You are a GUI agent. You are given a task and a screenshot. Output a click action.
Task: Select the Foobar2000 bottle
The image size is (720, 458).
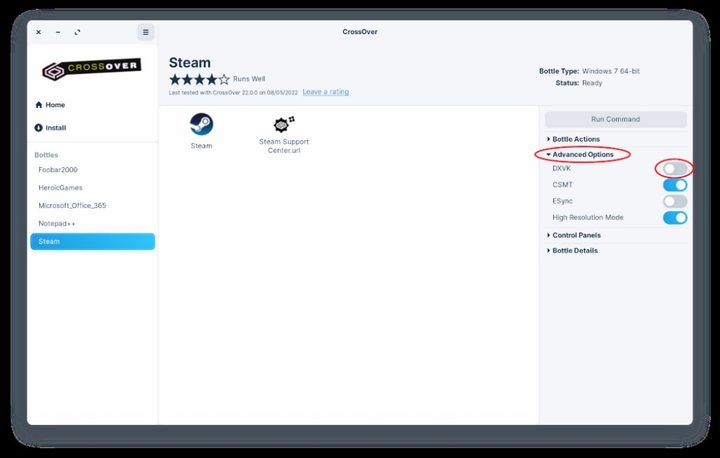click(x=58, y=170)
